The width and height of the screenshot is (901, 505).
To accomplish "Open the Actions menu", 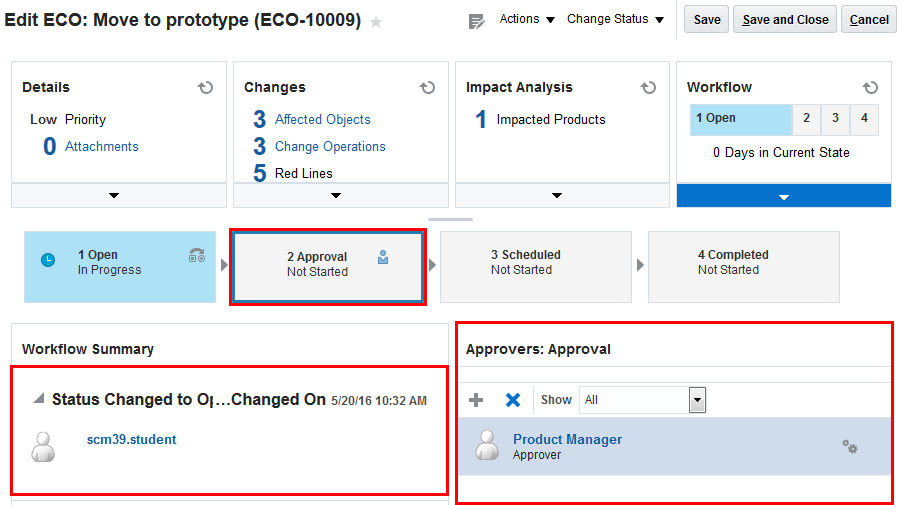I will [527, 19].
